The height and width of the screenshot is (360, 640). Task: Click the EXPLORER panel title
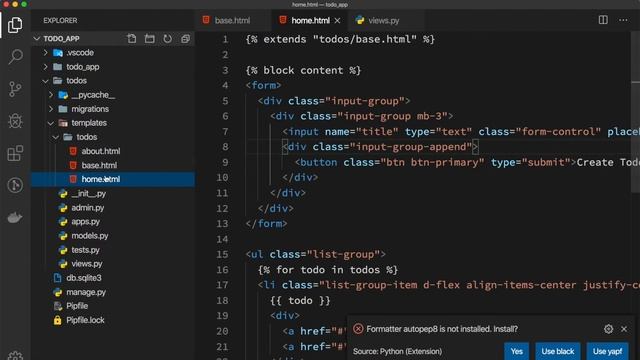(60, 20)
